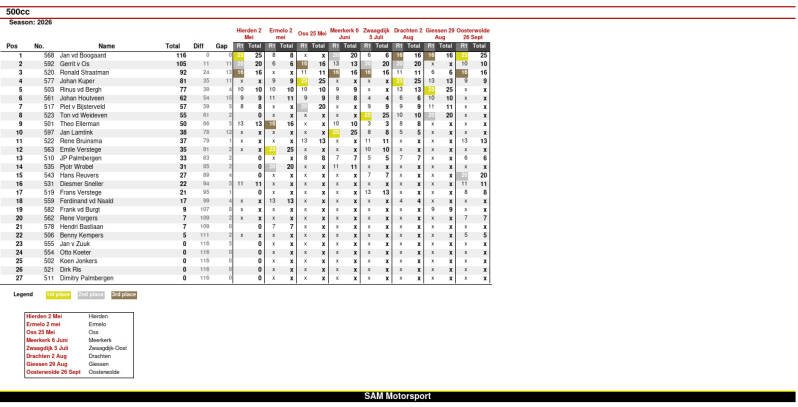798x407 pixels.
Task: Click start number 577 of Johan Kuper
Action: (49, 81)
